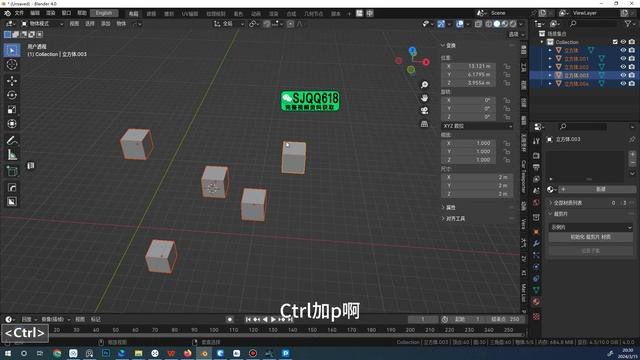Open the Object properties tab (orange square)
The width and height of the screenshot is (640, 360).
coord(536,232)
